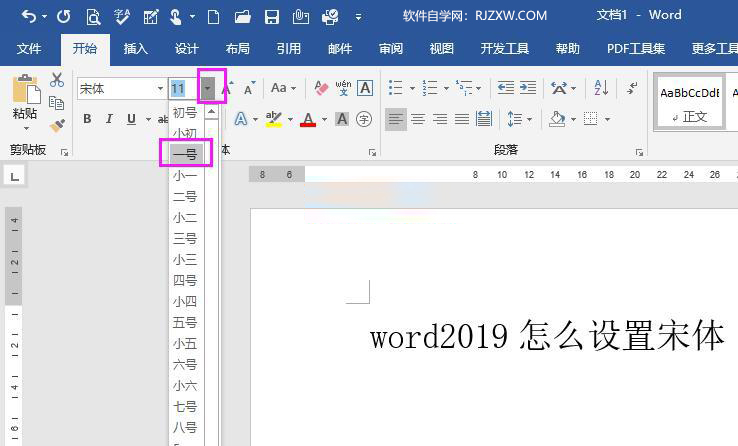Open the Change Case Aa dropdown
This screenshot has width=738, height=446.
click(283, 88)
